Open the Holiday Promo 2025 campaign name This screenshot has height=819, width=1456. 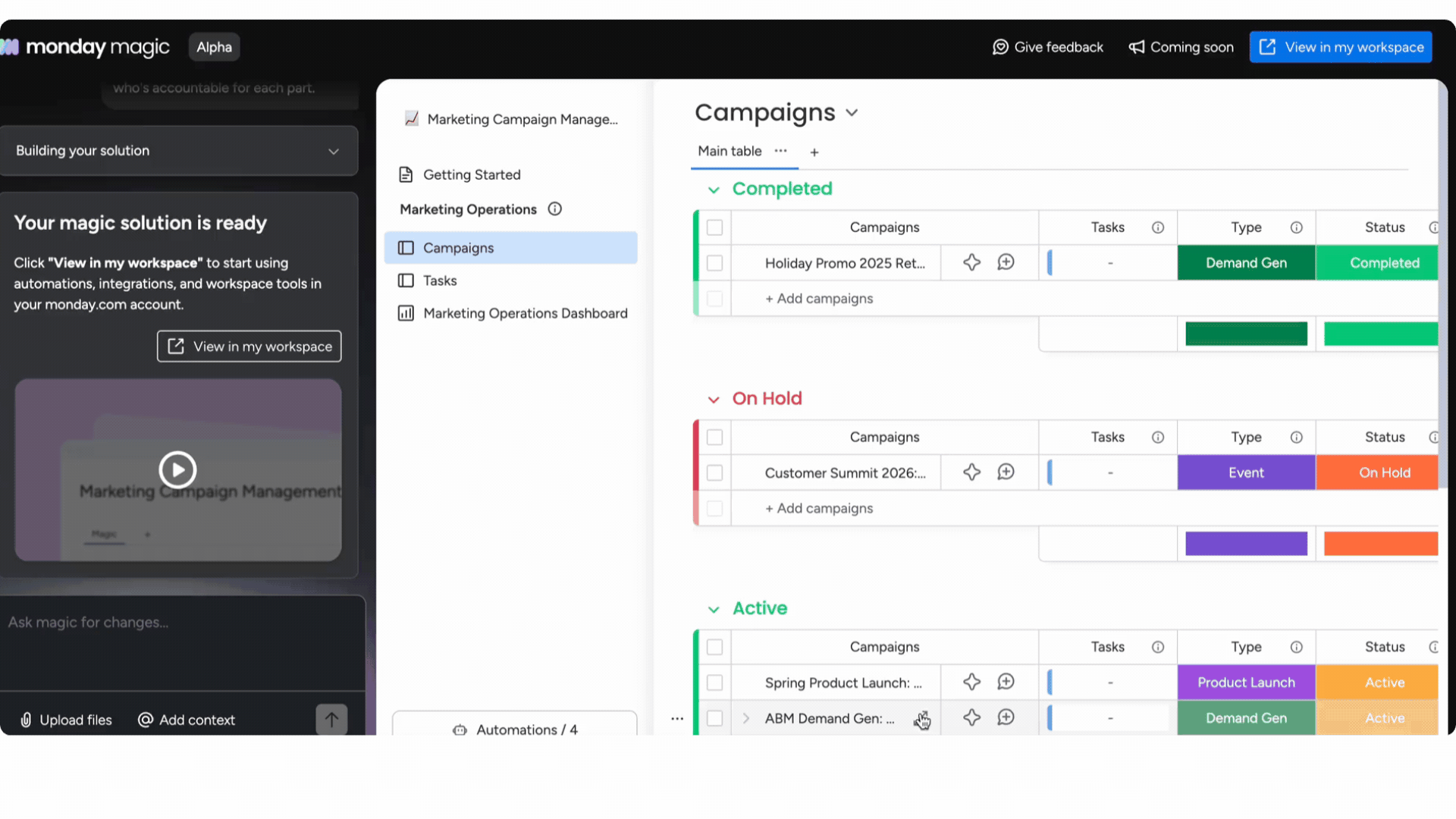[x=845, y=263]
